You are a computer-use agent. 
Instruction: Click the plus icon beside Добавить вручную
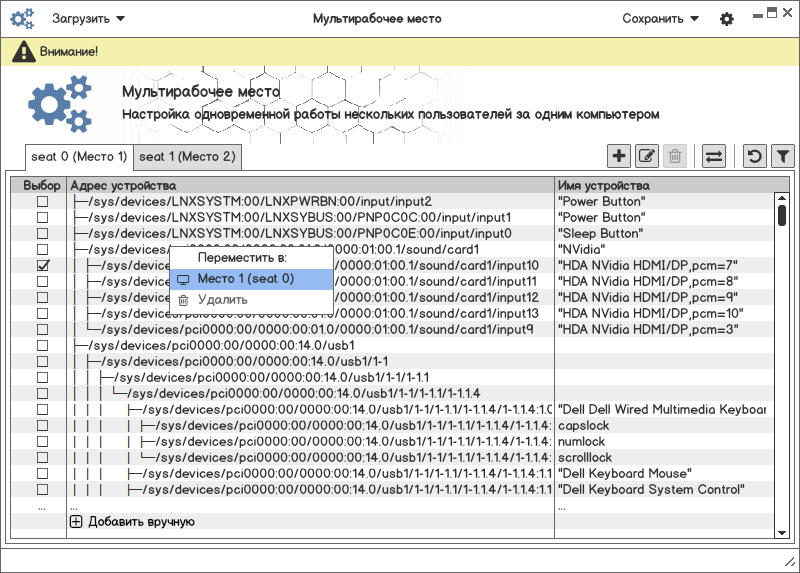[76, 521]
